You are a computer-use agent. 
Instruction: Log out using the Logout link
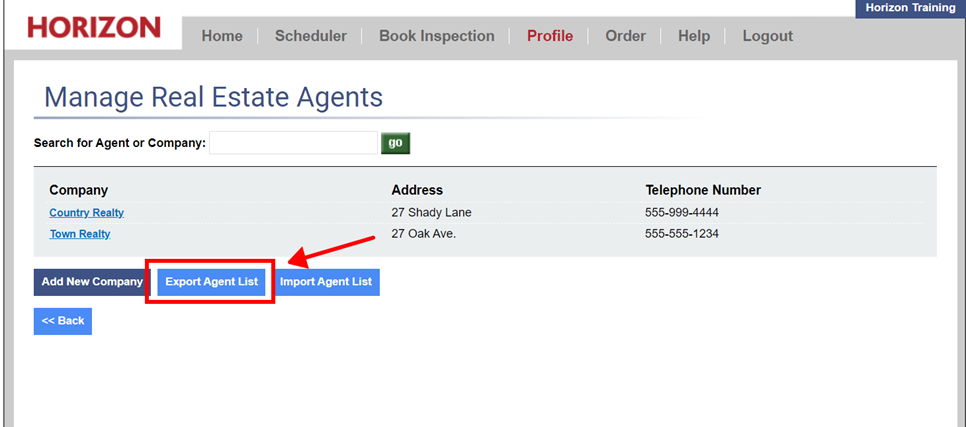[x=767, y=36]
